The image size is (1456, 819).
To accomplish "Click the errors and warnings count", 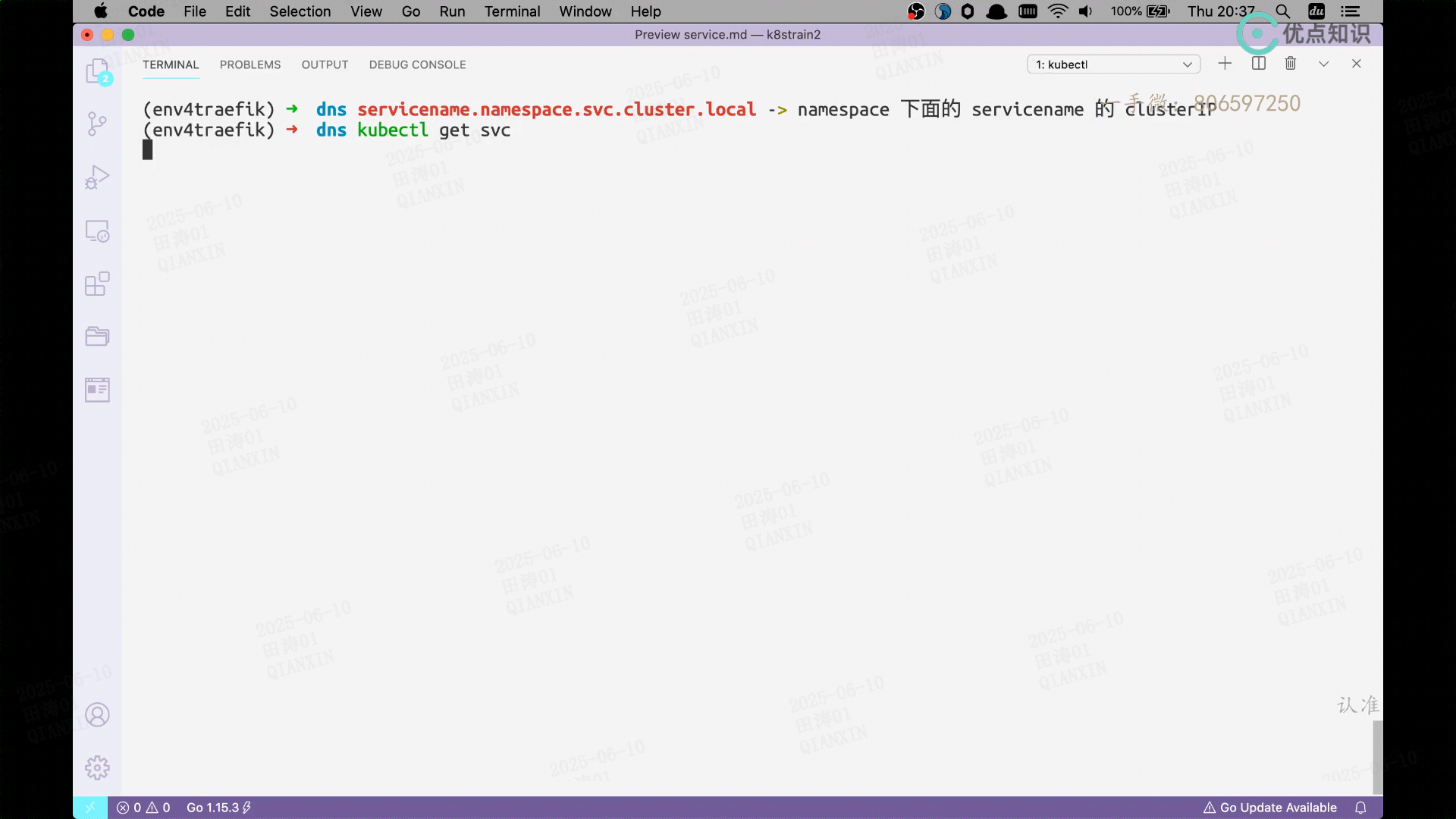I will (143, 808).
